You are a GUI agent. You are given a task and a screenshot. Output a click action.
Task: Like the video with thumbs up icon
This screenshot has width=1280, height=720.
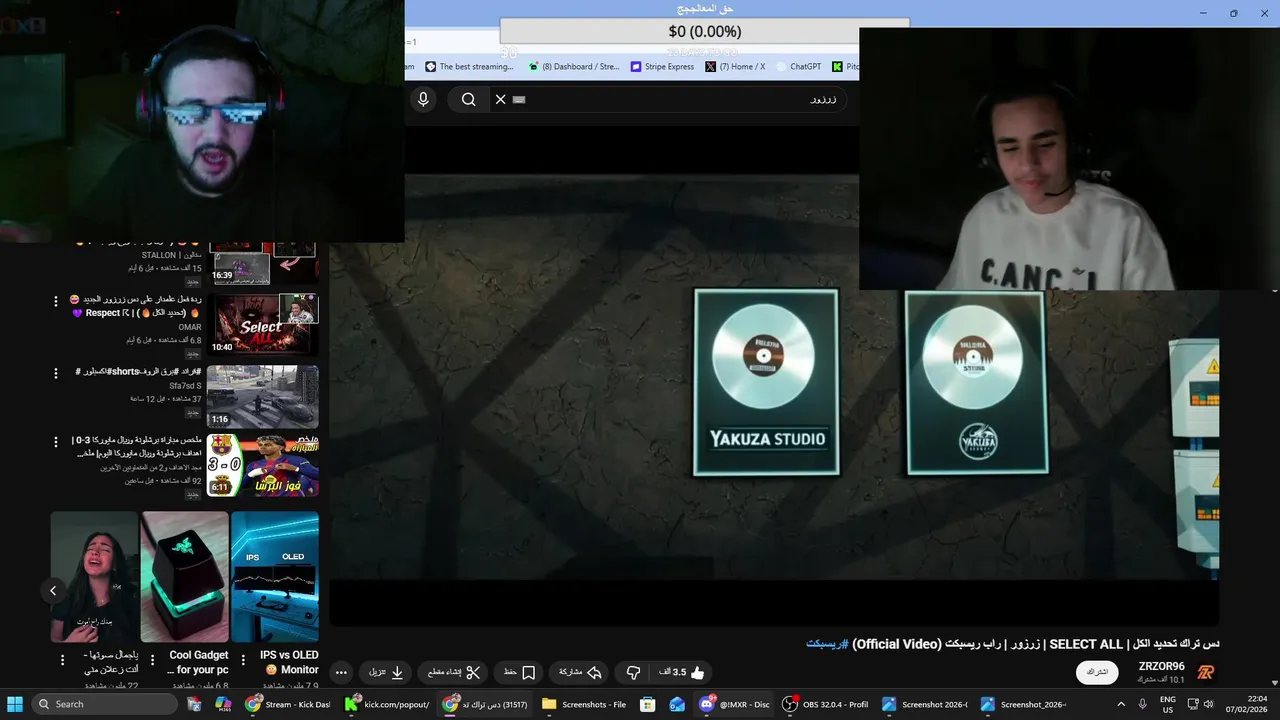click(697, 672)
